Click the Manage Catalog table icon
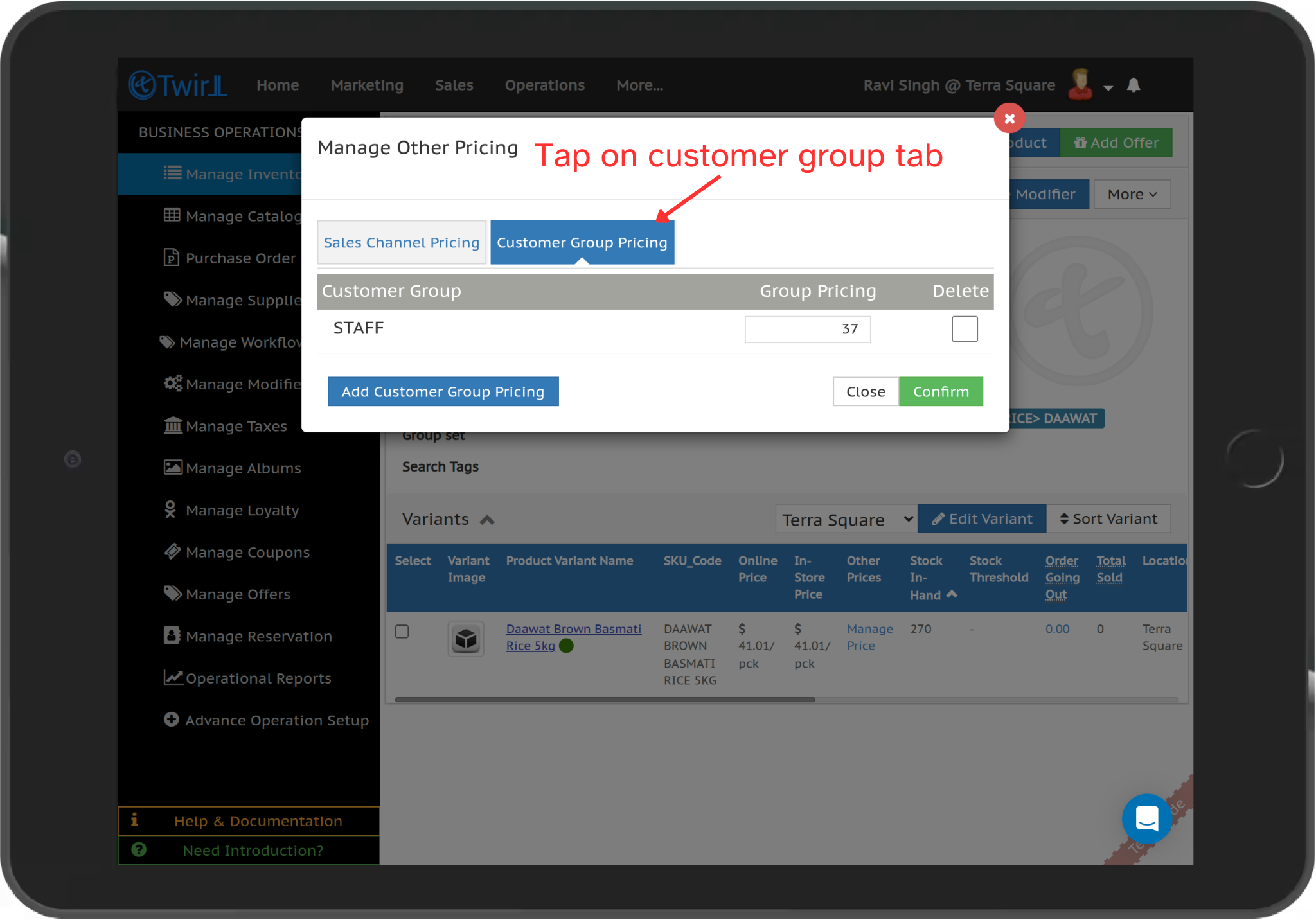This screenshot has width=1316, height=920. 172,215
